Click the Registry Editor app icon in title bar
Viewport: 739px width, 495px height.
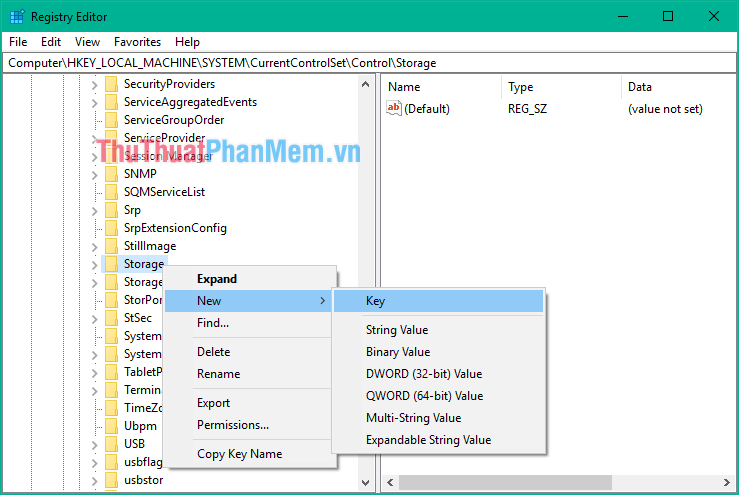(x=17, y=16)
